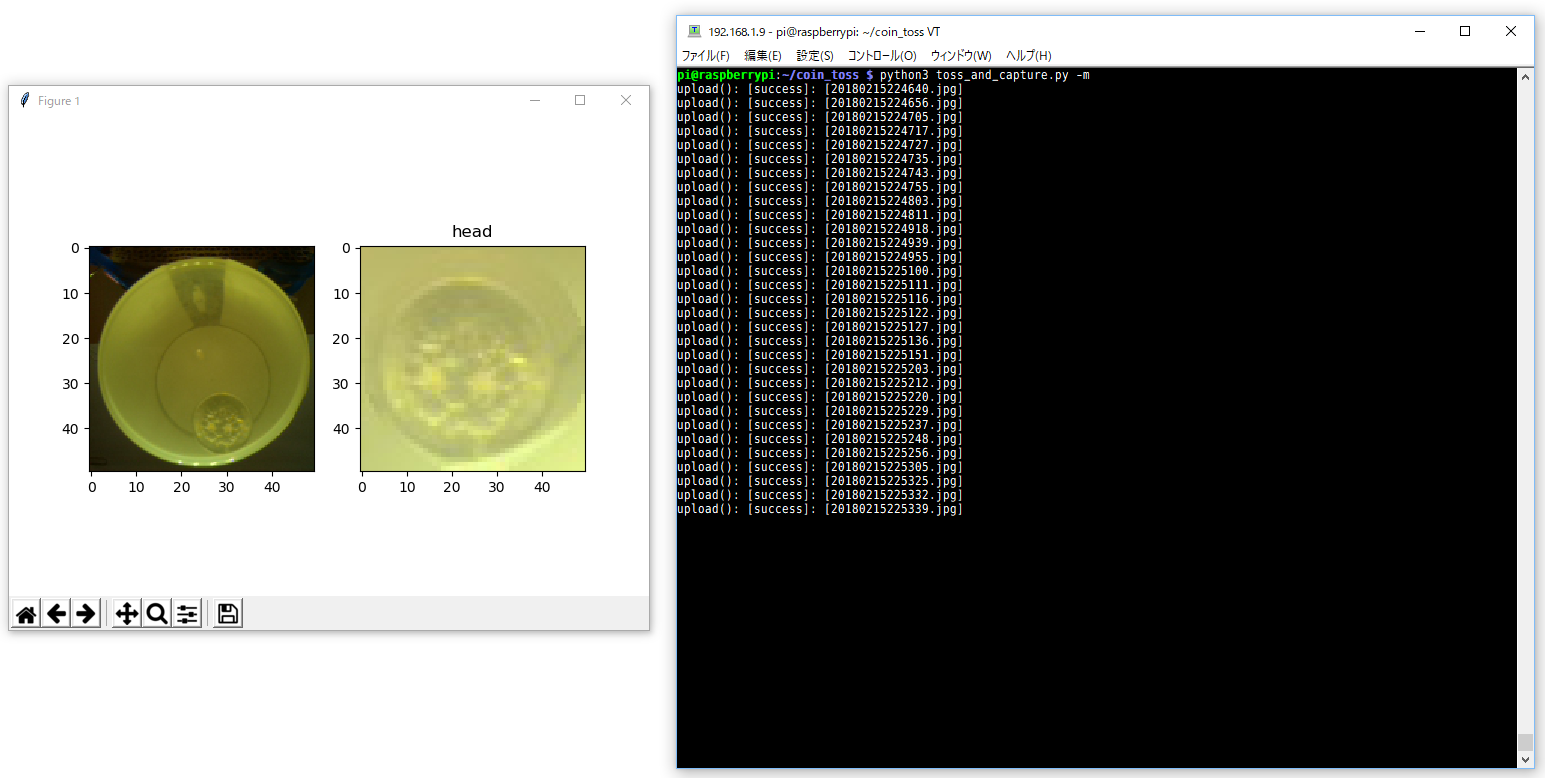1545x778 pixels.
Task: Click the Figure 1 window title text
Action: pos(59,101)
